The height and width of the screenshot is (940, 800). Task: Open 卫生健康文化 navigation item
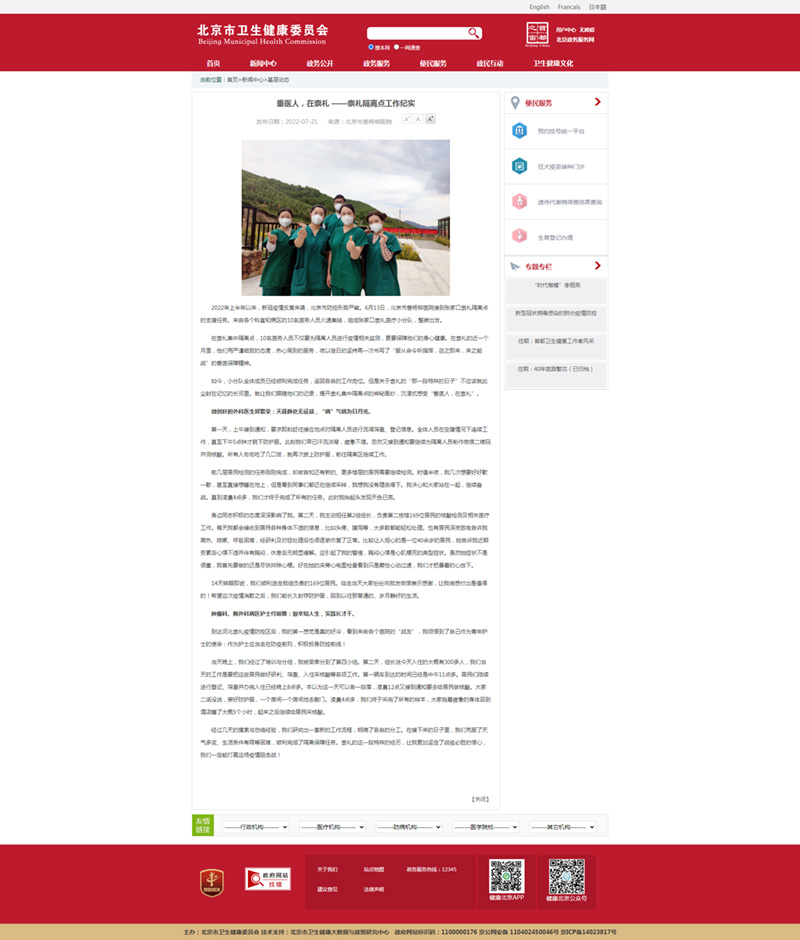(x=554, y=63)
